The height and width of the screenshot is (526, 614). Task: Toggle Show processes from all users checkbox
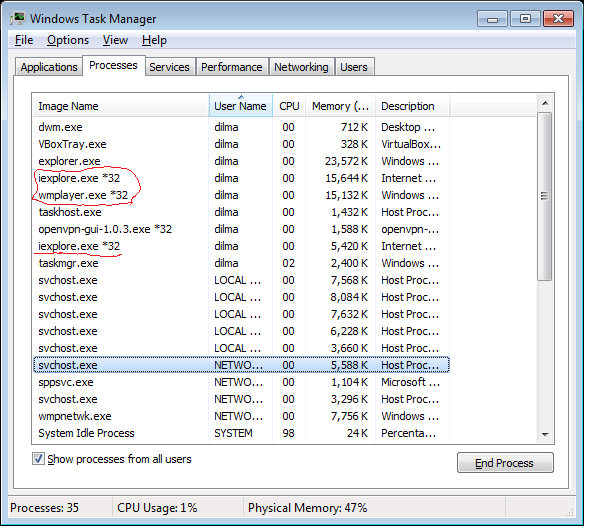(x=39, y=459)
